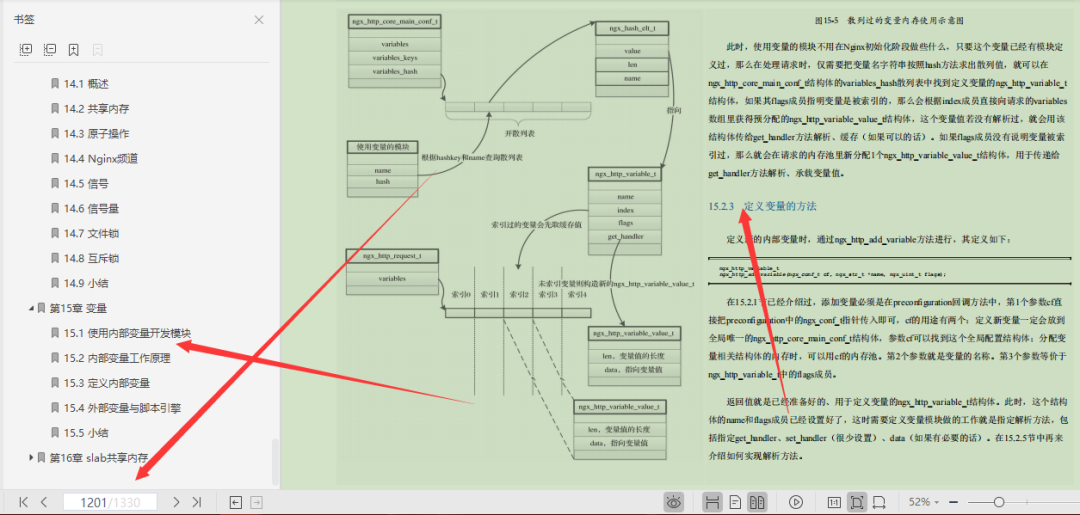1080x515 pixels.
Task: Set zoom to actual size 1:1
Action: (x=834, y=502)
